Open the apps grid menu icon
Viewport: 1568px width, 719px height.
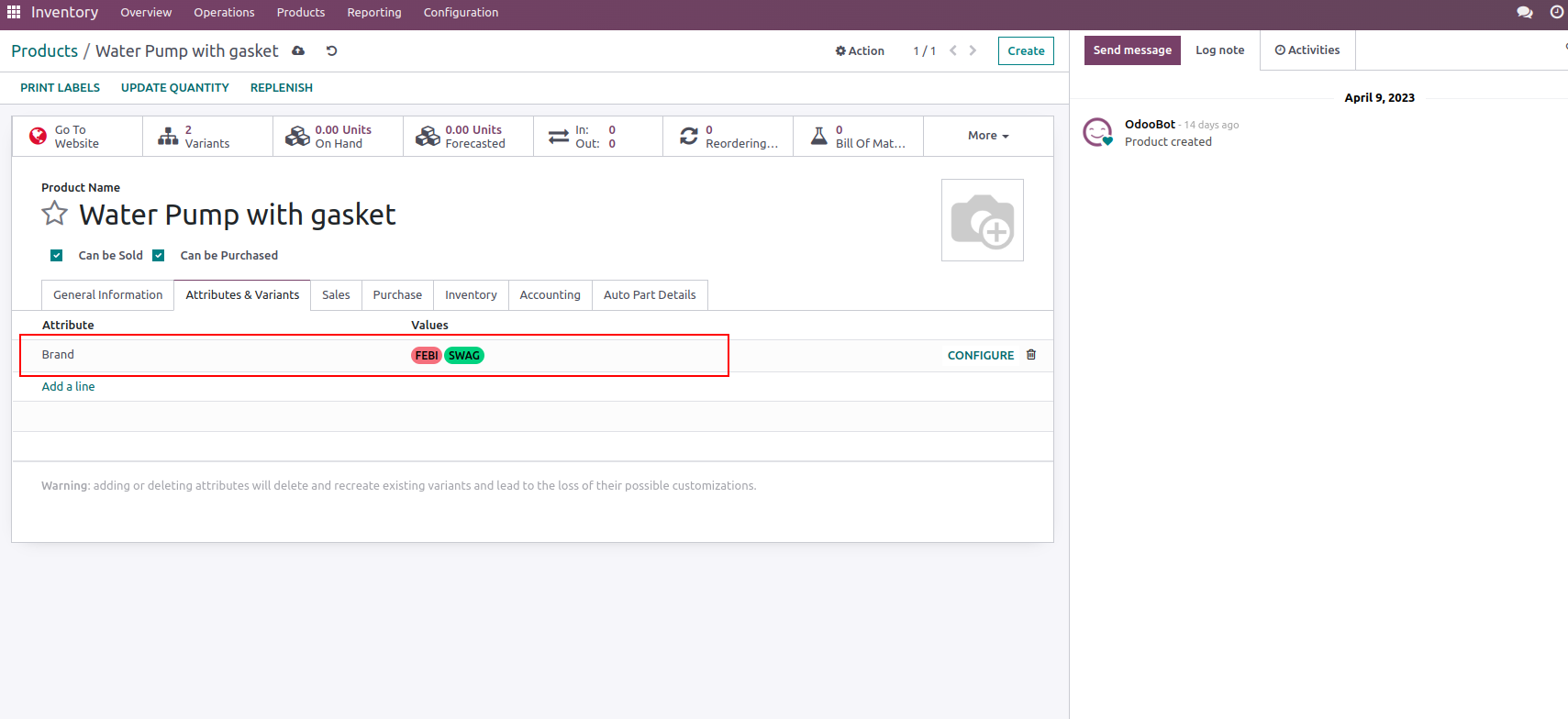[14, 13]
